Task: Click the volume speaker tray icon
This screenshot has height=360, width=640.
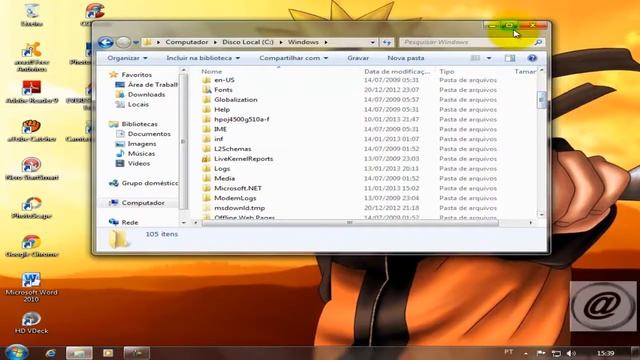Action: (571, 353)
